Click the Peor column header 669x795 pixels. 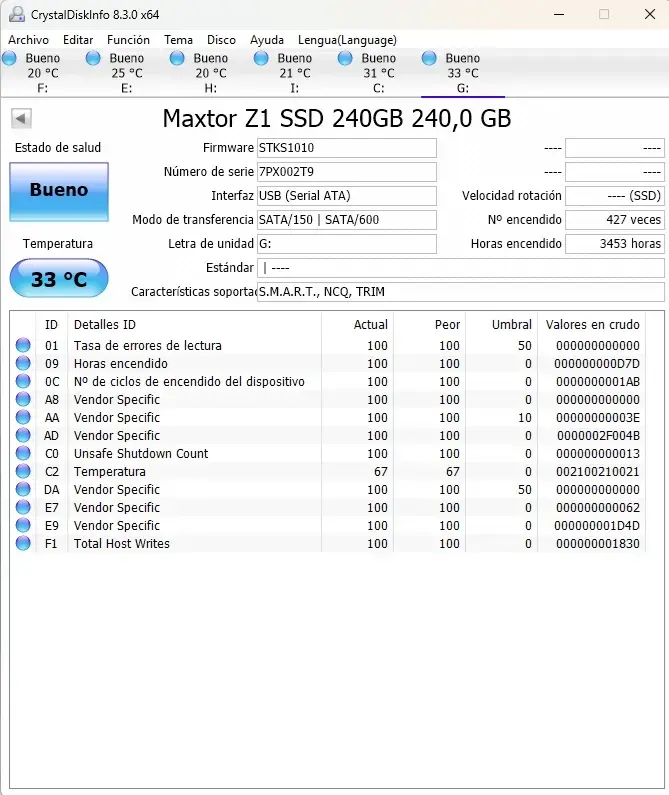[x=430, y=324]
